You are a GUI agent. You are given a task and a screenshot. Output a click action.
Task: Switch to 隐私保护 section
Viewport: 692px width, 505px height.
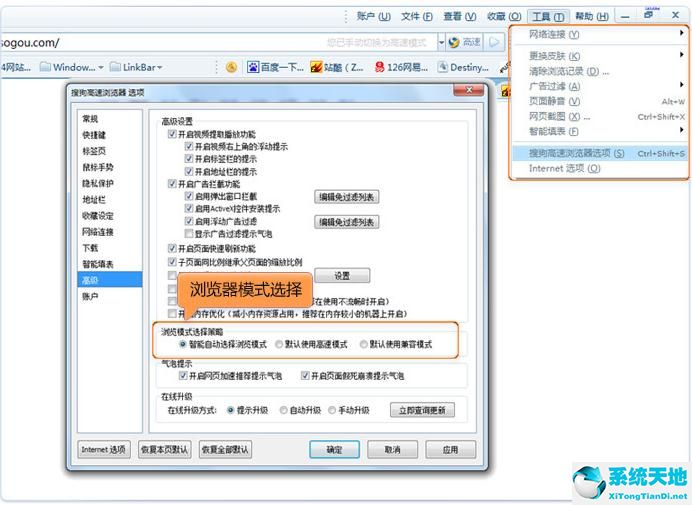click(x=110, y=183)
